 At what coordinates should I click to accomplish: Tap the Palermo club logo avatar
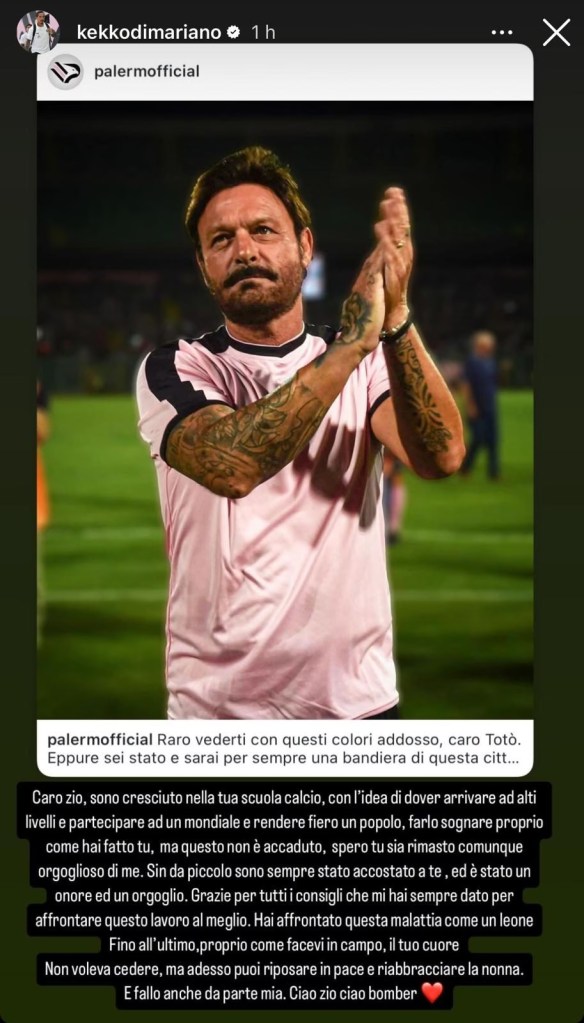tap(65, 72)
